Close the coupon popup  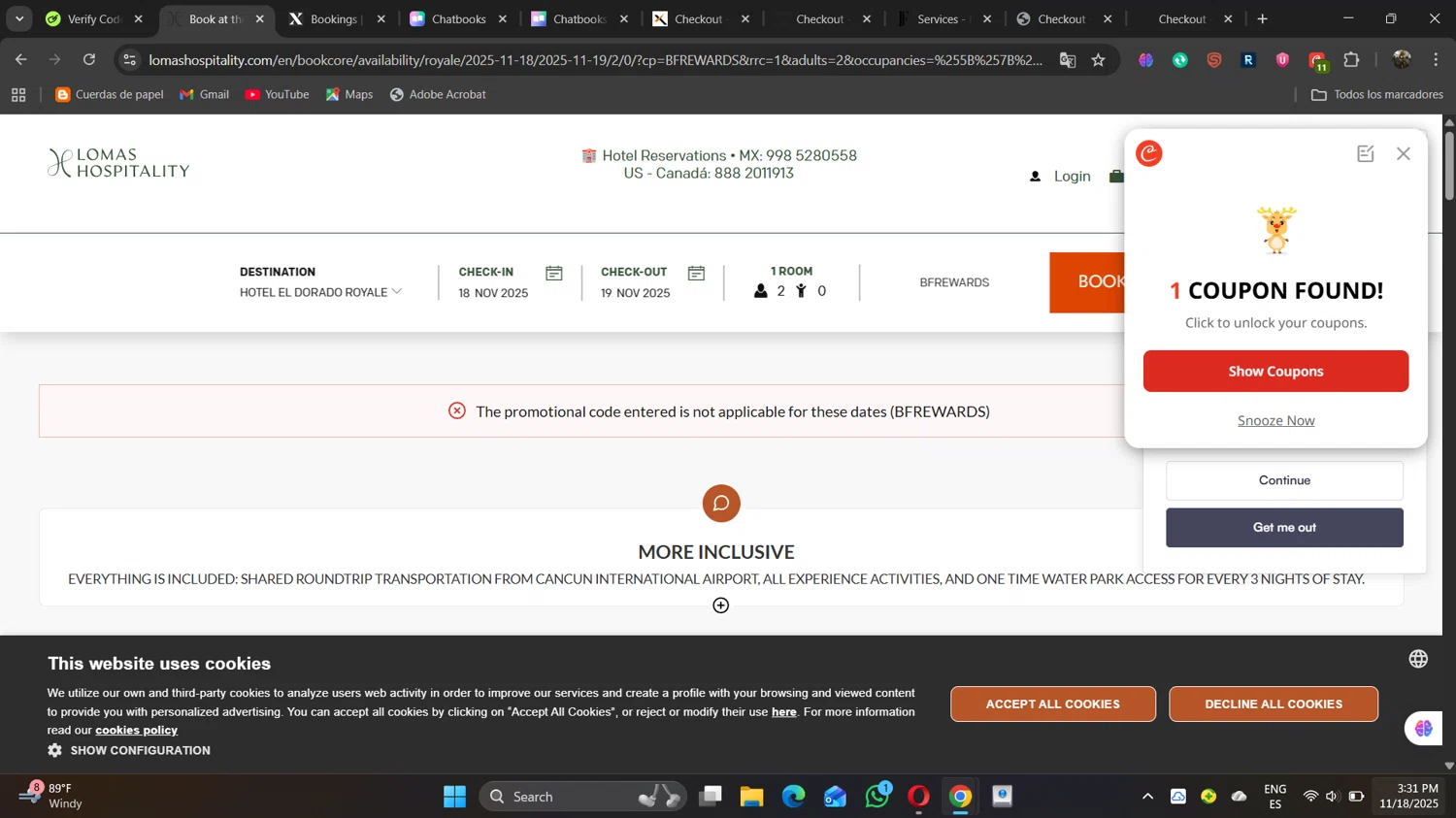click(x=1404, y=153)
